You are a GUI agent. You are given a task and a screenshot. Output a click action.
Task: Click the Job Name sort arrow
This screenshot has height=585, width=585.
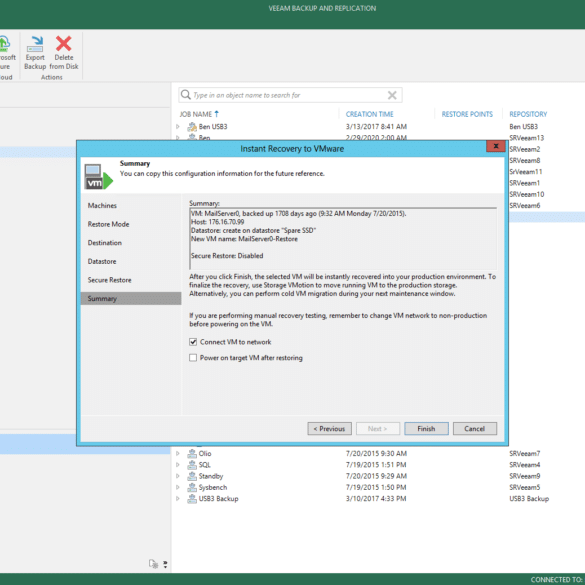click(x=217, y=114)
